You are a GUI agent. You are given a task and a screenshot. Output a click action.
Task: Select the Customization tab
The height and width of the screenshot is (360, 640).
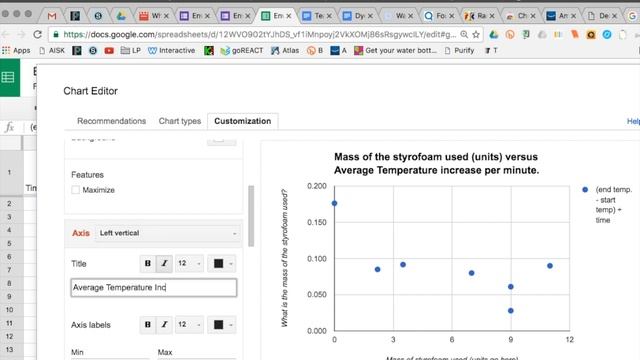pyautogui.click(x=242, y=121)
